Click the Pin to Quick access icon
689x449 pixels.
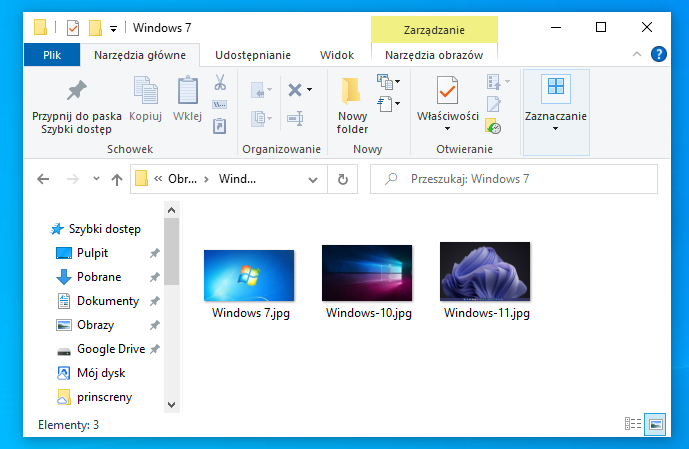coord(76,91)
